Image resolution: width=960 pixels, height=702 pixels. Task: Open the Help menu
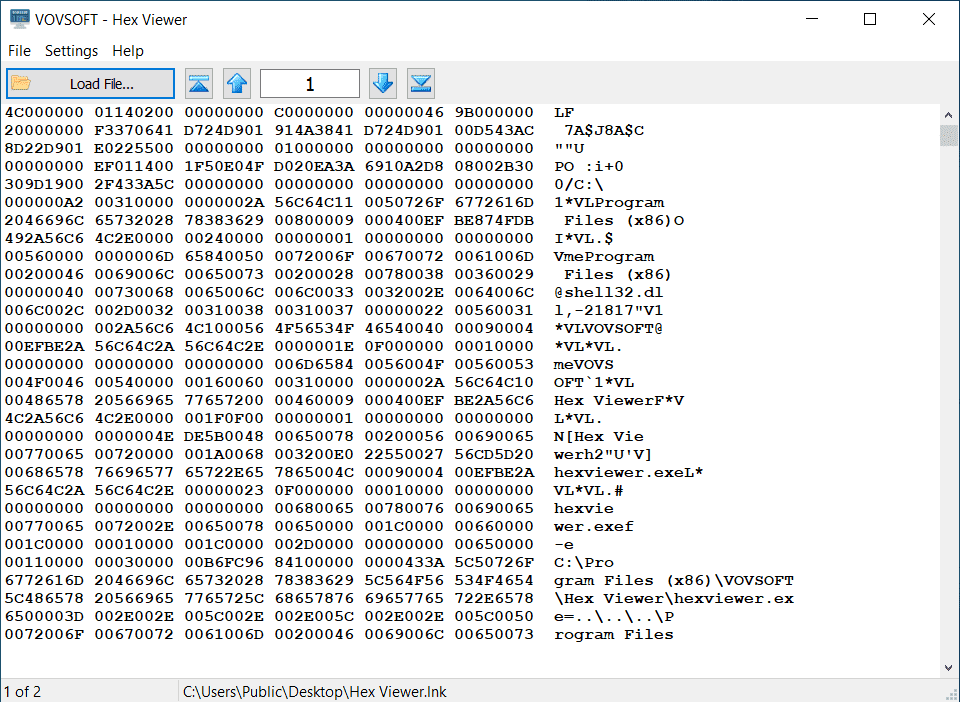pyautogui.click(x=128, y=51)
